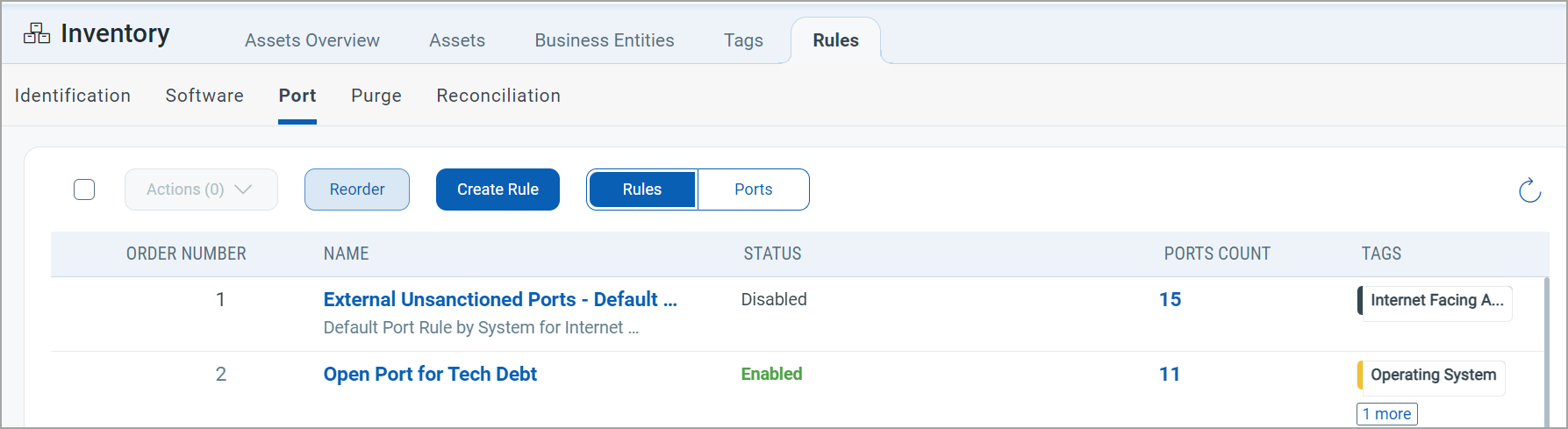The width and height of the screenshot is (1568, 429).
Task: Expand the '1 more' tags link
Action: click(x=1386, y=414)
